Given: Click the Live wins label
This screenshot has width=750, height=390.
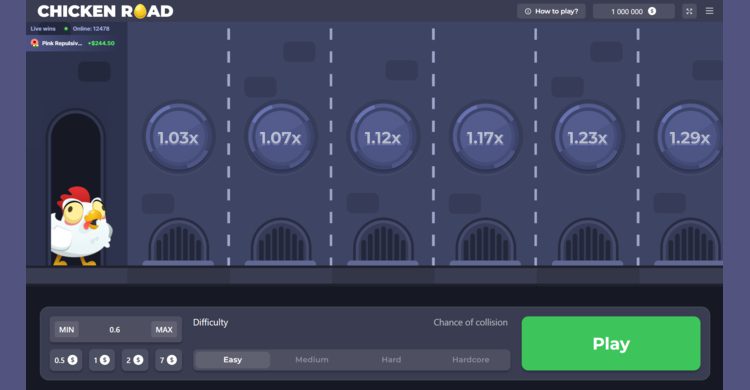Looking at the screenshot, I should (43, 29).
